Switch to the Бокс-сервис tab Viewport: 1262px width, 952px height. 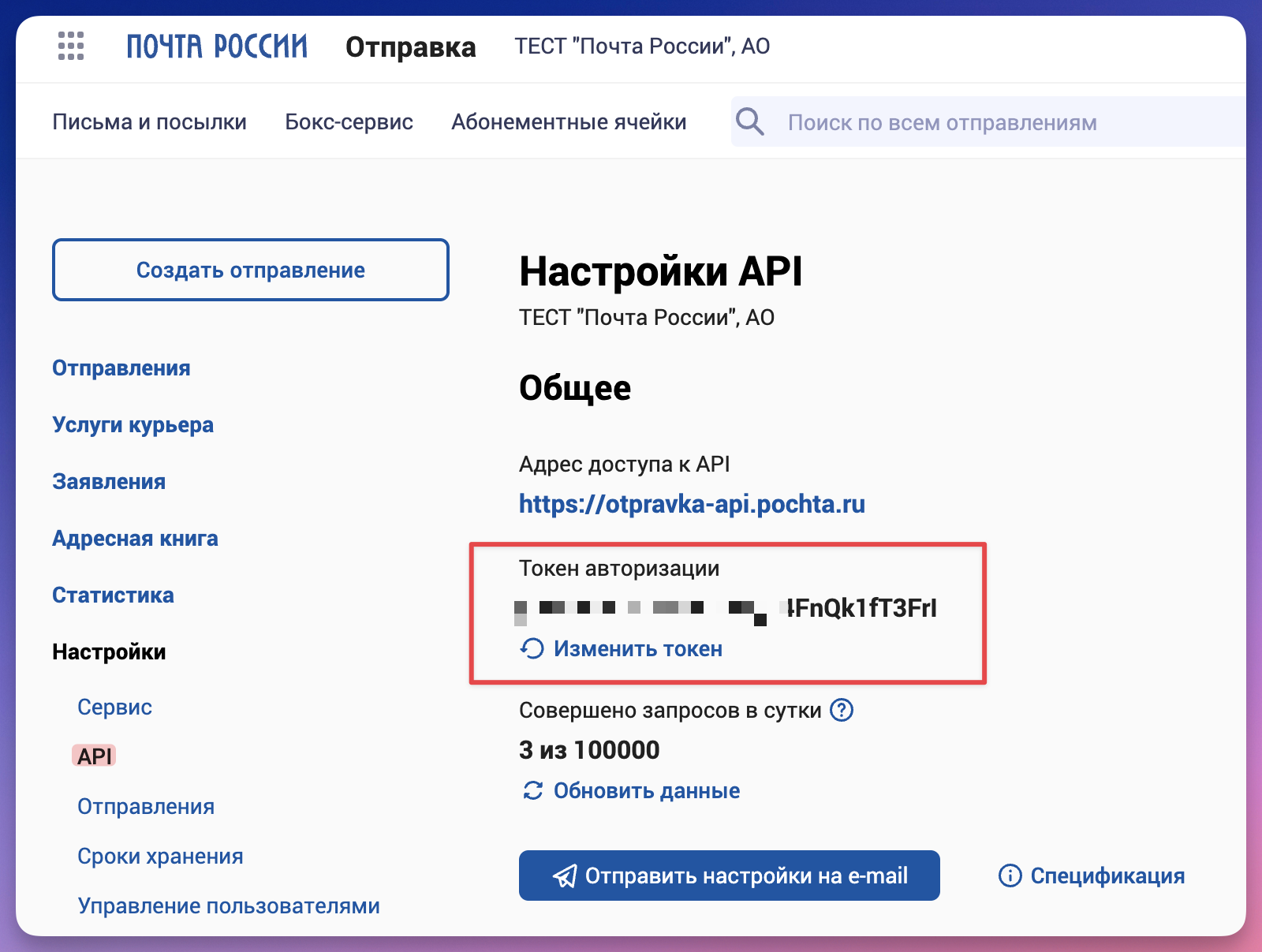click(x=349, y=122)
